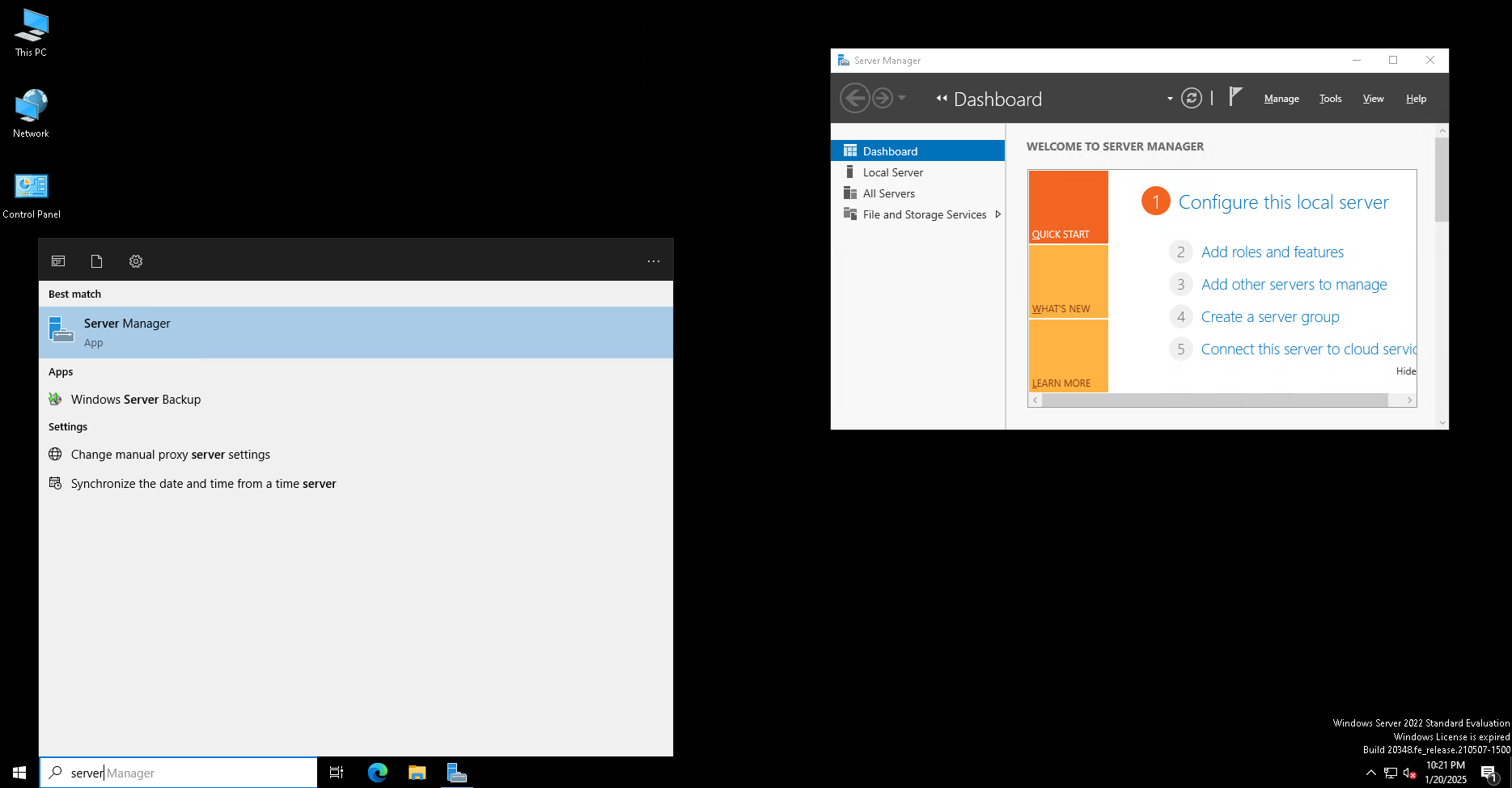Open the Manage menu
The height and width of the screenshot is (788, 1512).
tap(1281, 99)
